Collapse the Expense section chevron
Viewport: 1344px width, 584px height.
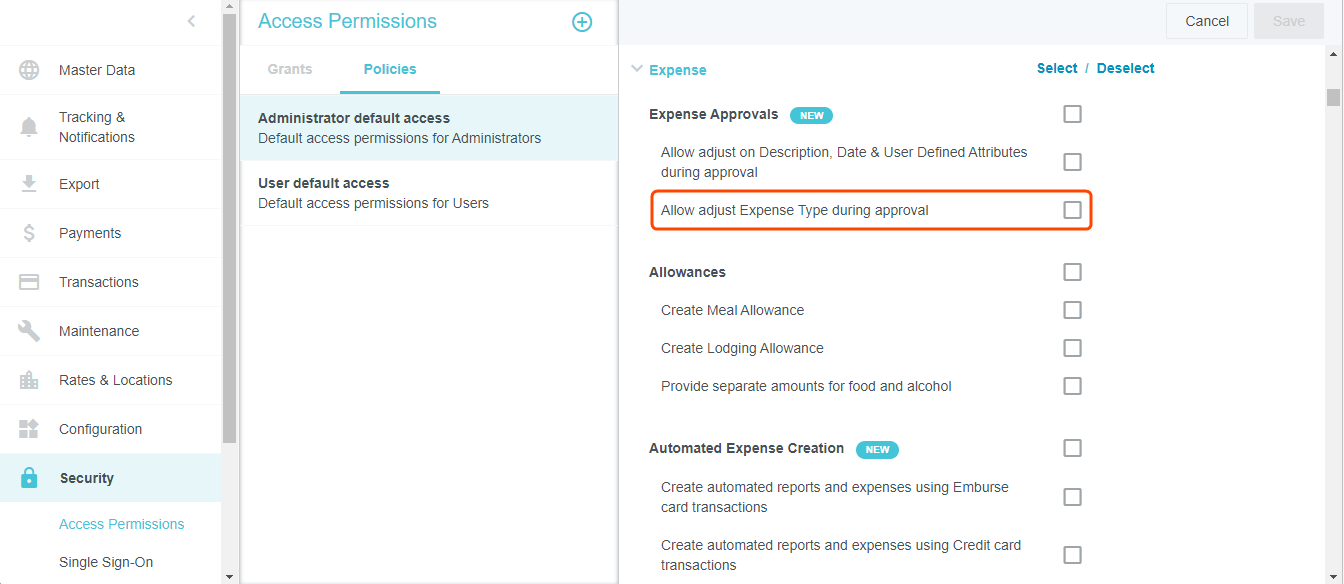tap(637, 69)
